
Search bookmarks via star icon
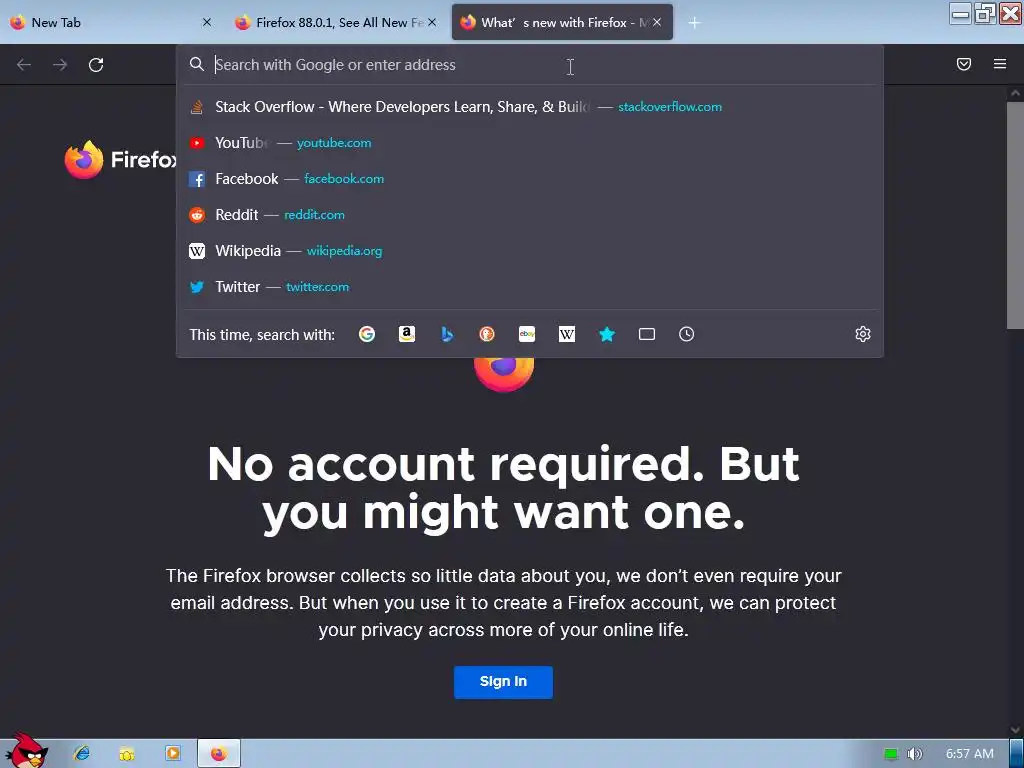(607, 334)
